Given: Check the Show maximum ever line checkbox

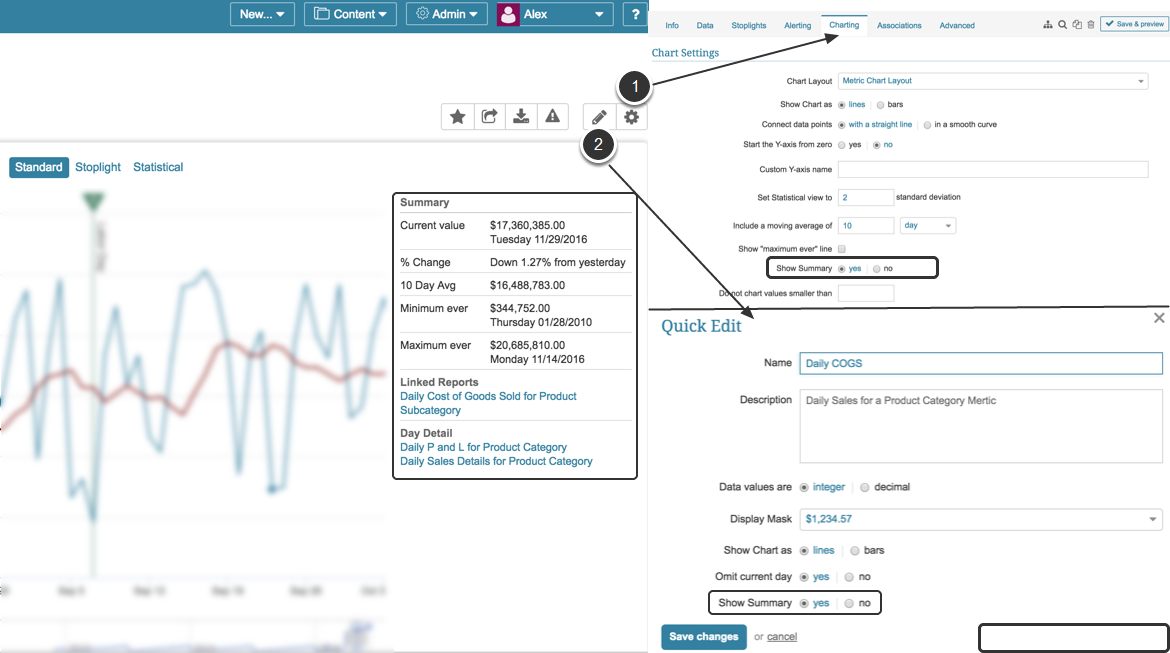Looking at the screenshot, I should (x=842, y=249).
